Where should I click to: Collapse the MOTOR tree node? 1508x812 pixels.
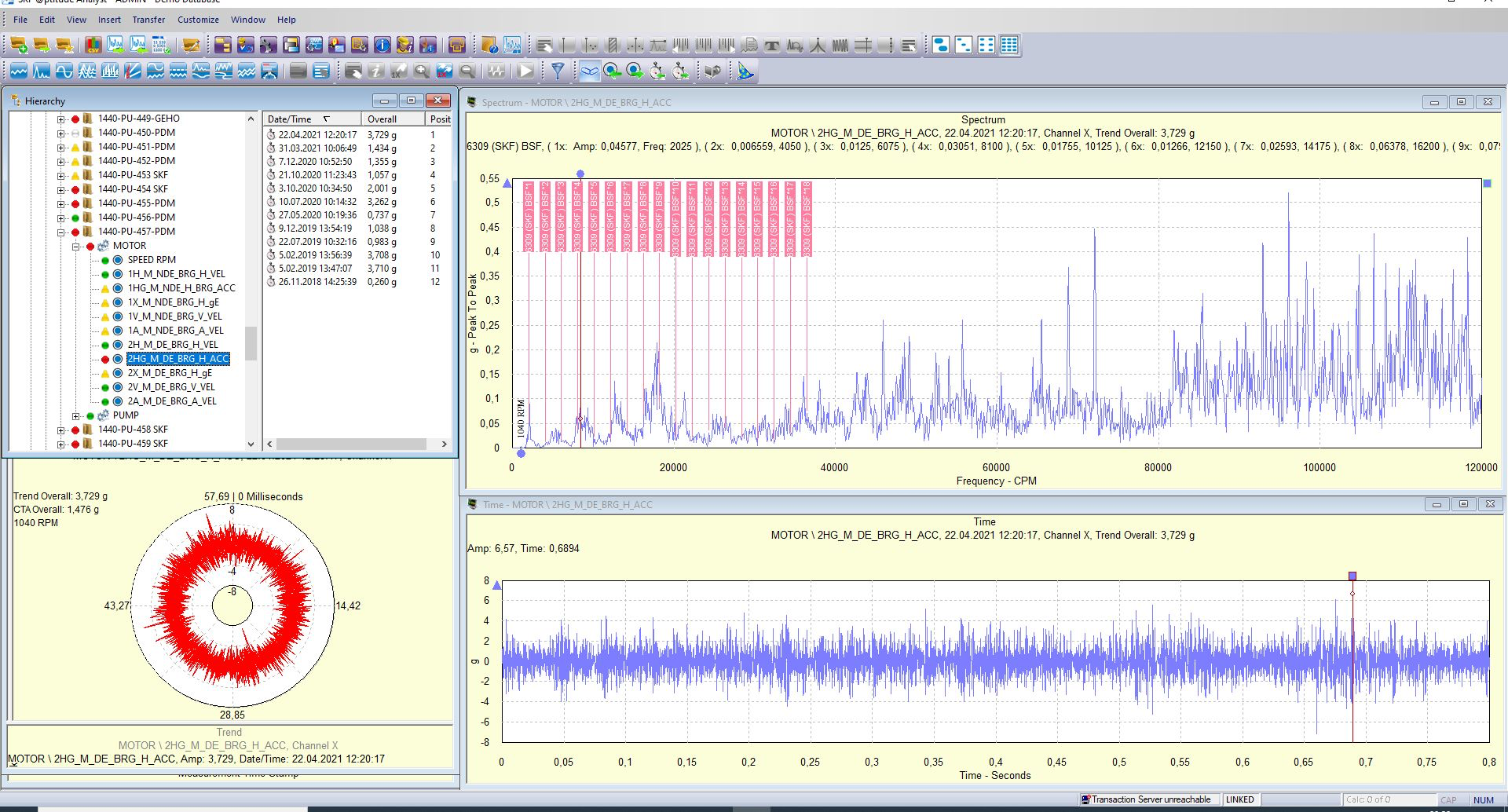click(x=75, y=247)
